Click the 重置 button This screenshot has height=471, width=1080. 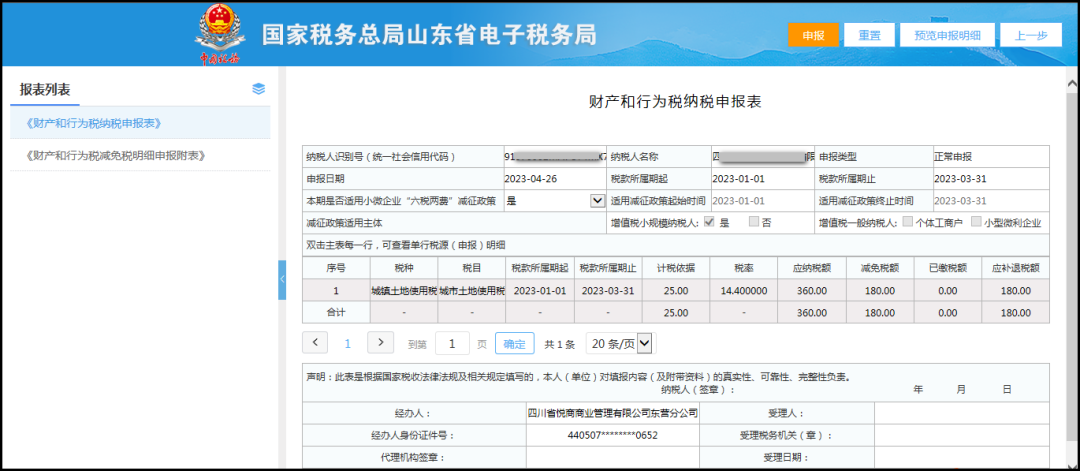869,35
